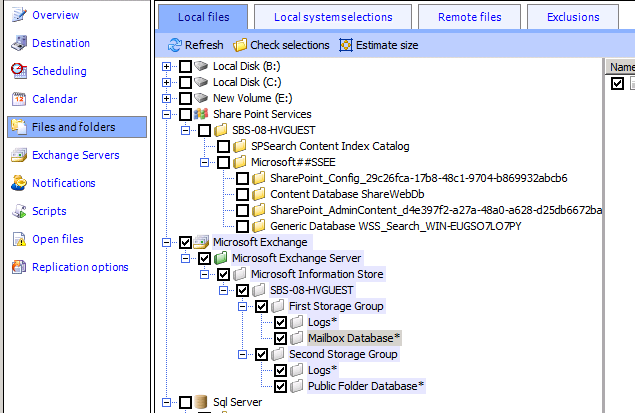
Task: Click the Mailbox Database folder icon
Action: coord(297,338)
